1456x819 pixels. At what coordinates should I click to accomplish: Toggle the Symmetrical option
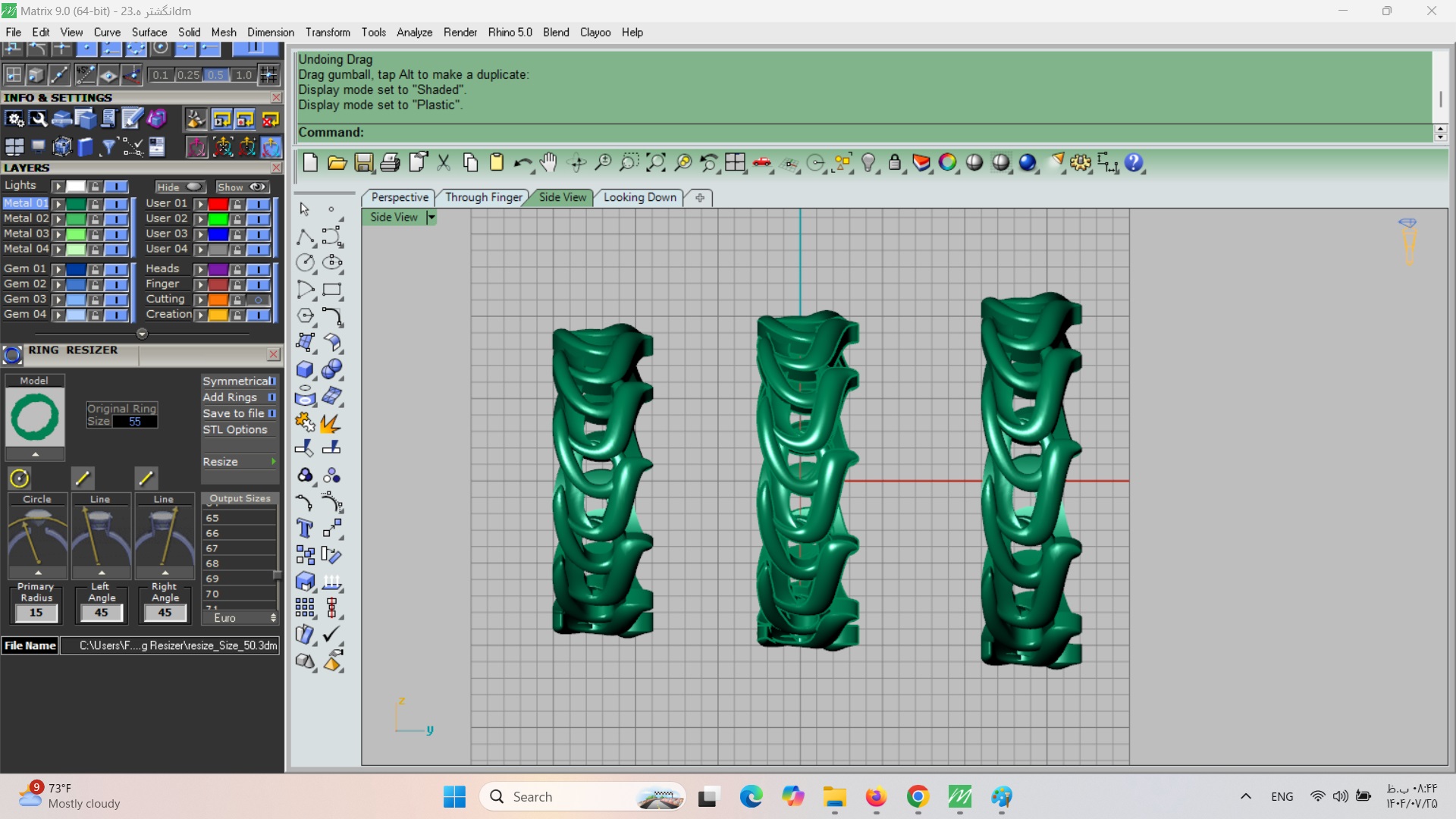click(x=272, y=381)
